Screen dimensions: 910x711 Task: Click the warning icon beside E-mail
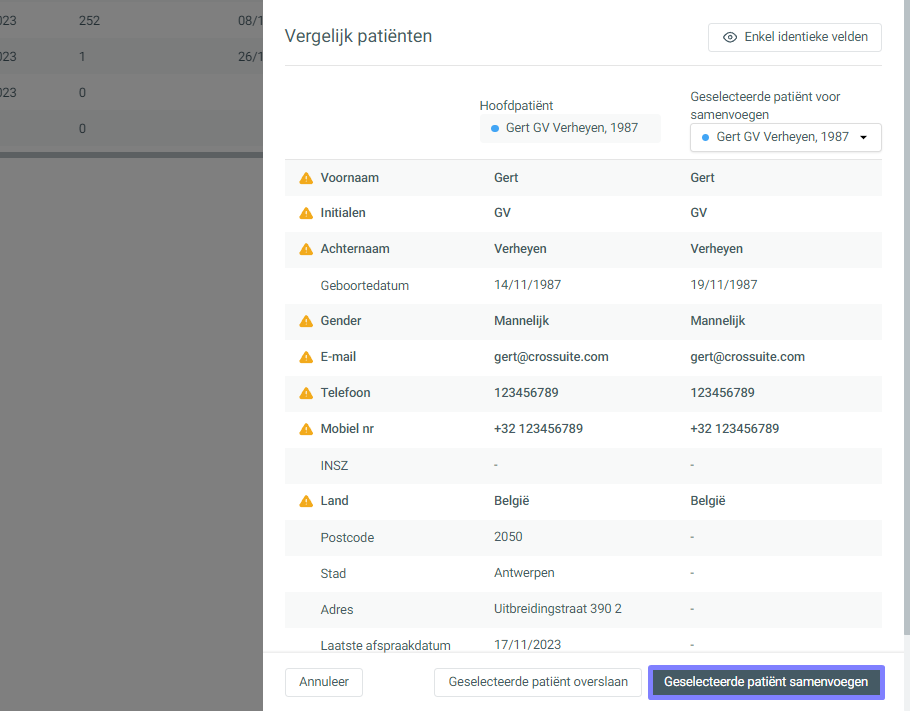tap(306, 357)
